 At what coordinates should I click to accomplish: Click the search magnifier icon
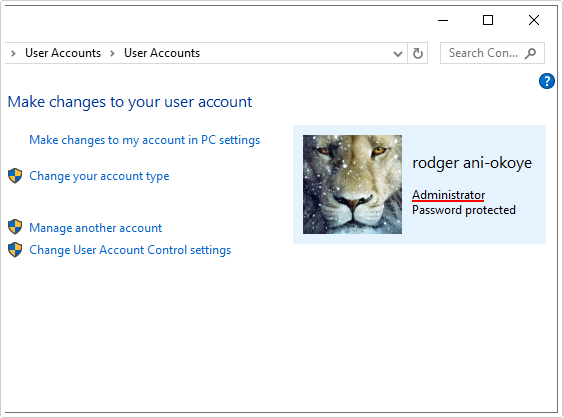click(x=530, y=53)
